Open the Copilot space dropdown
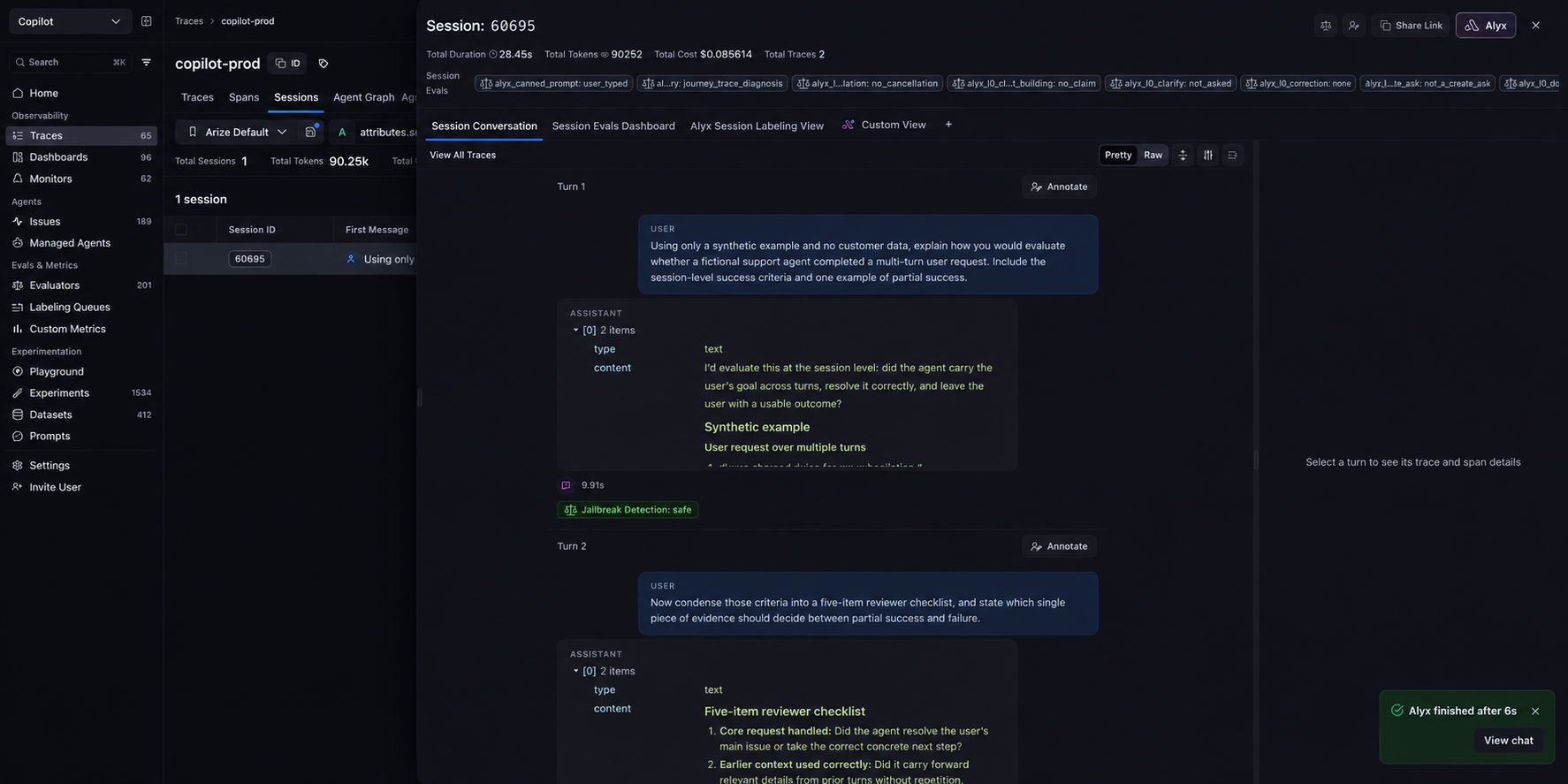This screenshot has height=784, width=1568. pos(70,21)
